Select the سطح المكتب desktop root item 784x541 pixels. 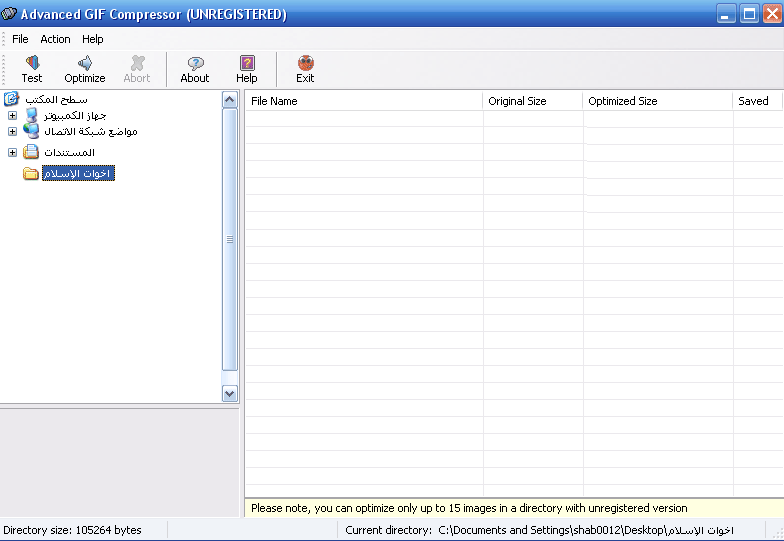56,100
